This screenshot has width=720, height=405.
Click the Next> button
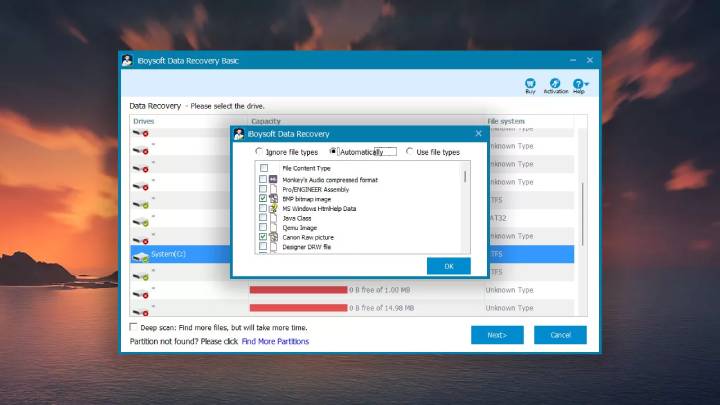pos(497,335)
